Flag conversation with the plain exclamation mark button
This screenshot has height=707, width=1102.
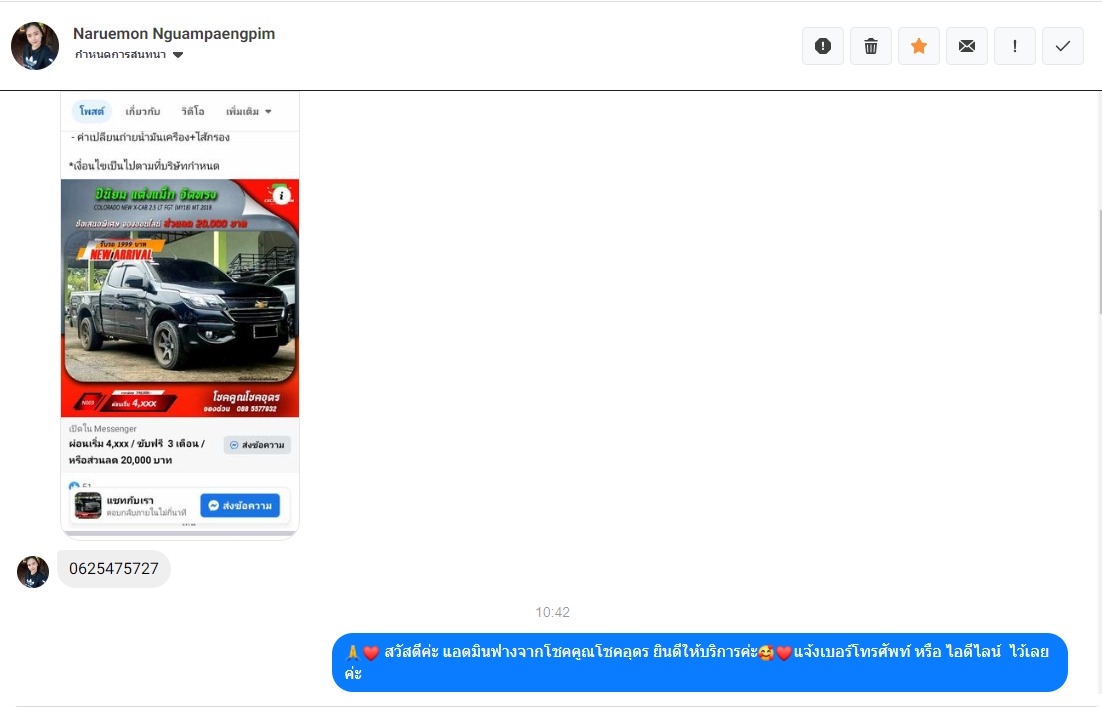pos(1015,46)
